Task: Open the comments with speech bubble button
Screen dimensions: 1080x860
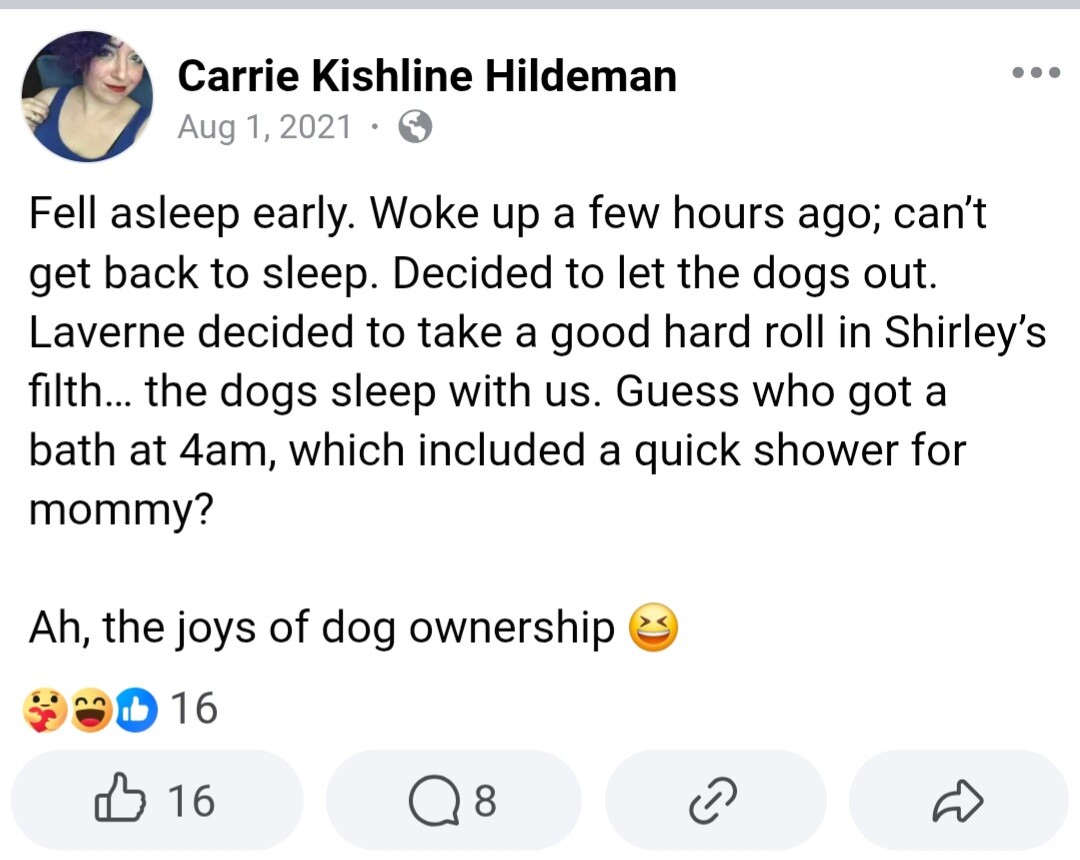Action: pos(453,800)
